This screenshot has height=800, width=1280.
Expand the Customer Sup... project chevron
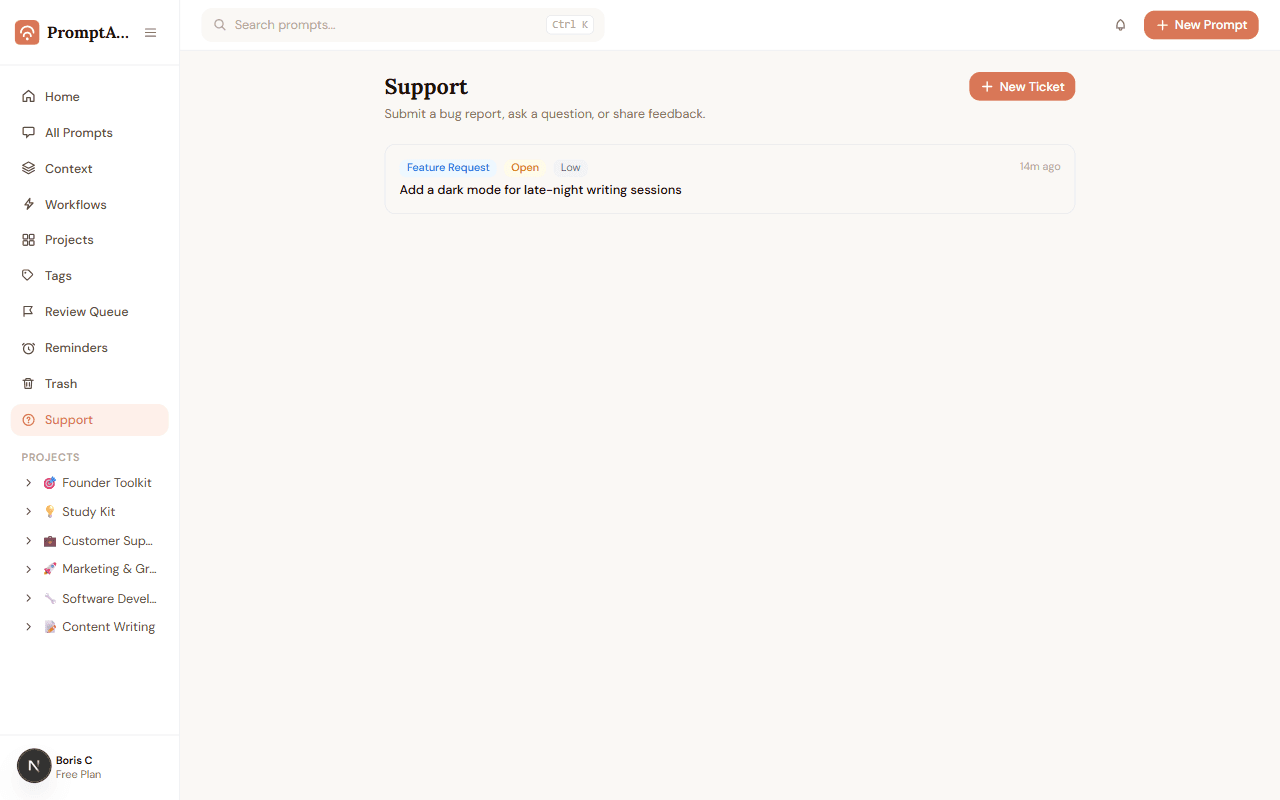(x=28, y=541)
